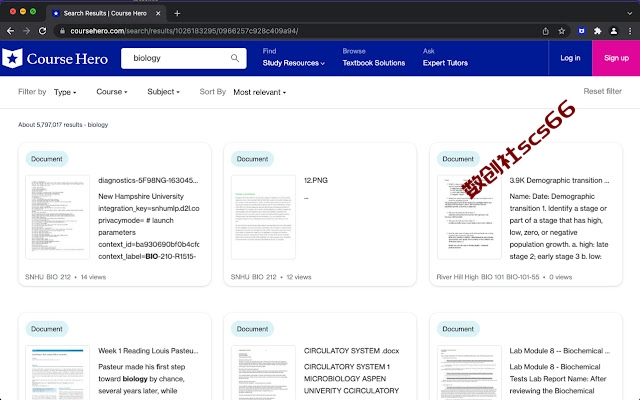640x400 pixels.
Task: Open the extensions puzzle icon
Action: tap(598, 31)
